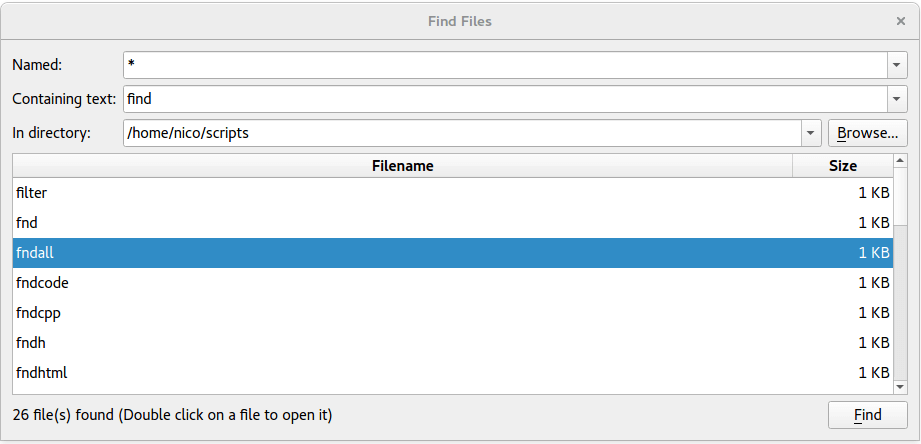Expand the Containing text dropdown arrow
Screen dimensions: 921x444
pyautogui.click(x=896, y=99)
